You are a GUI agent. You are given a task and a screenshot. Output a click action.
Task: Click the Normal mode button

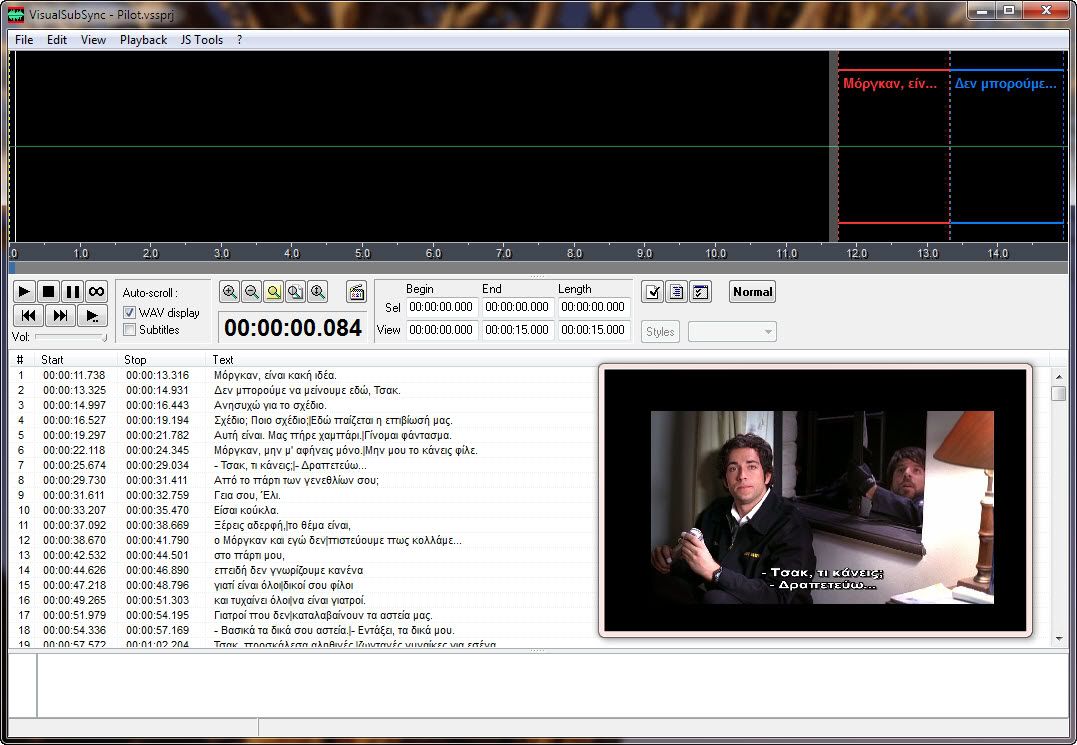pyautogui.click(x=752, y=292)
